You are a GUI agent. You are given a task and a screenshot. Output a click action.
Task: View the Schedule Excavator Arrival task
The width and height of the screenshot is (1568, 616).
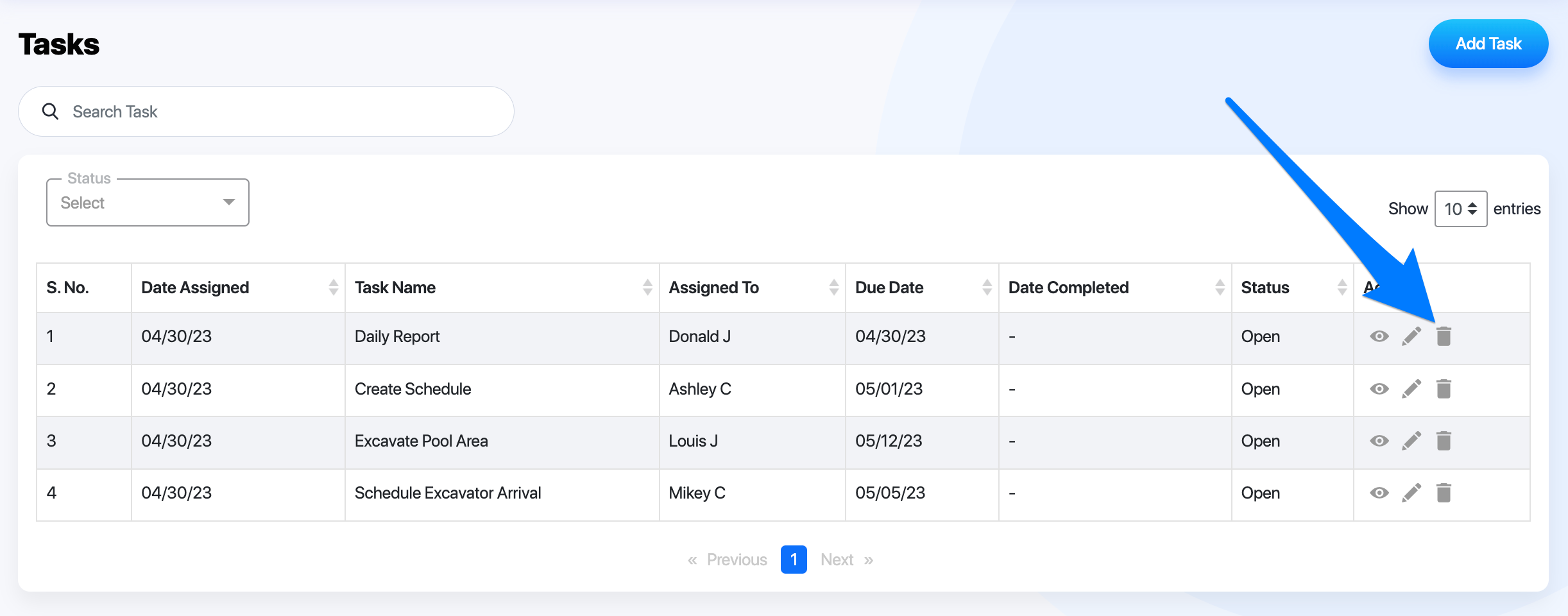click(x=1379, y=493)
